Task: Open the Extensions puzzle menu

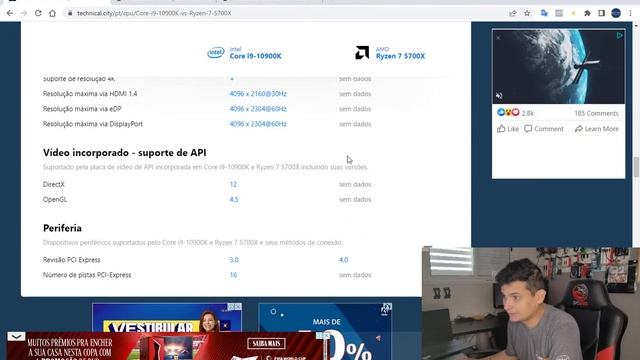Action: click(x=587, y=13)
